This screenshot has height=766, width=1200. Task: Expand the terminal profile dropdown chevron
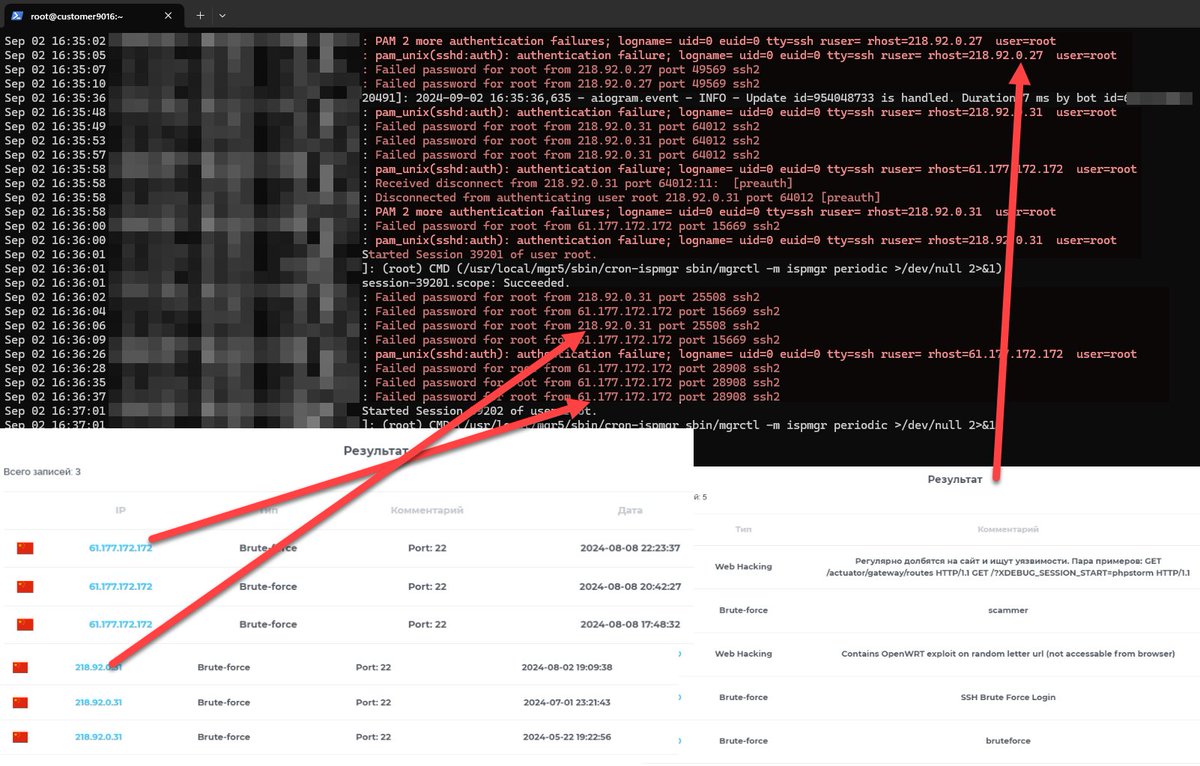point(222,15)
